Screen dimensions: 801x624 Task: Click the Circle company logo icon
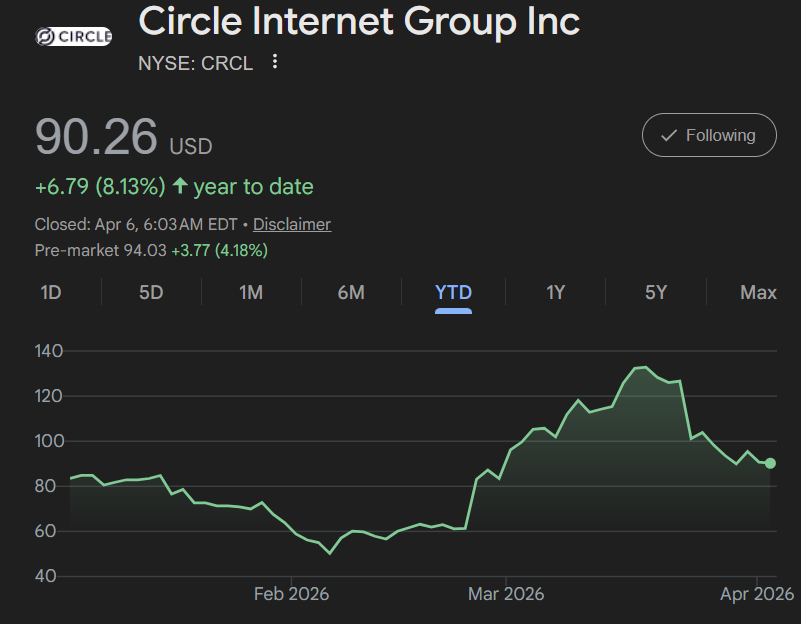(44, 35)
